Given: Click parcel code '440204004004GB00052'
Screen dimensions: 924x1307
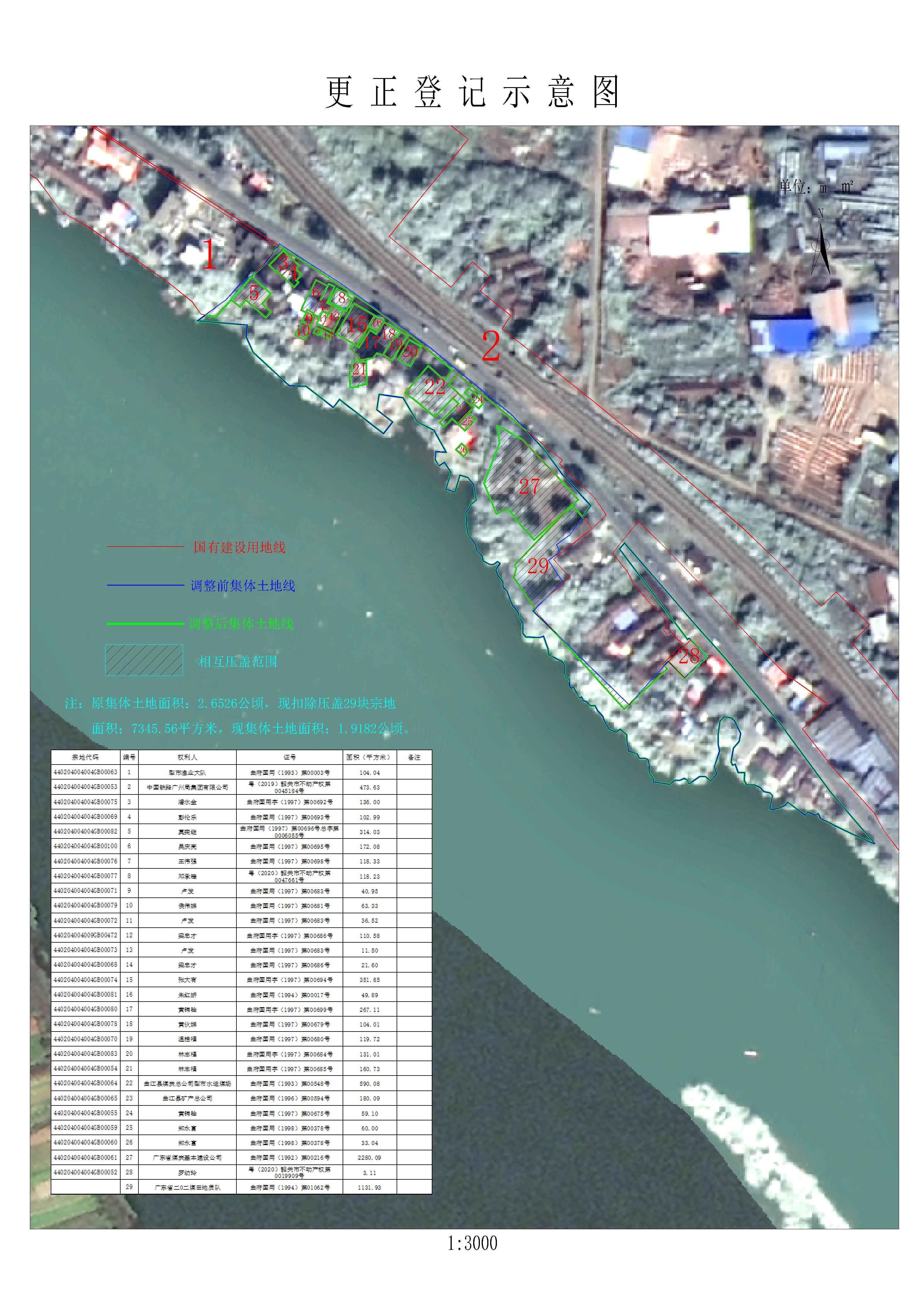Looking at the screenshot, I should 85,1172.
